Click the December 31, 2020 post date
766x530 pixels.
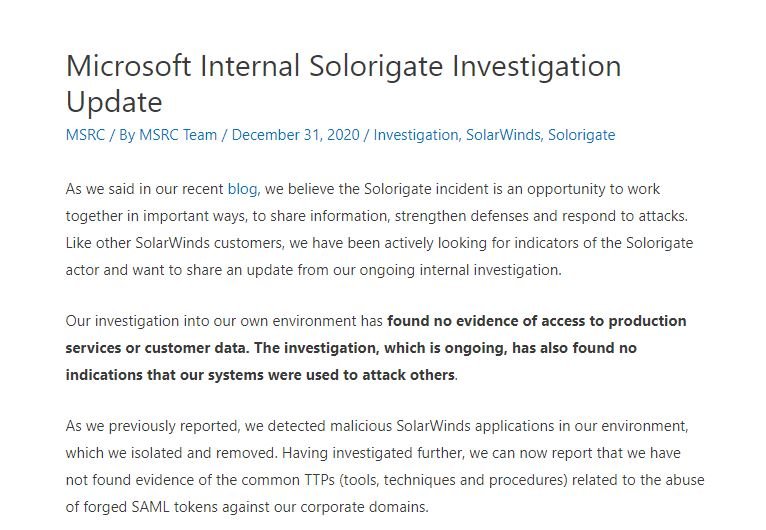coord(296,135)
